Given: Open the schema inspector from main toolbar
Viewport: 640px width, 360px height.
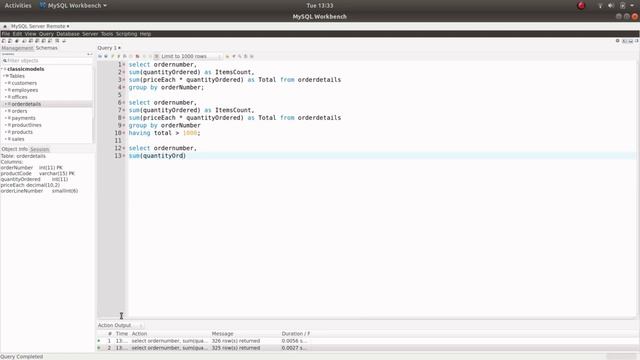Looking at the screenshot, I should click(x=17, y=41).
